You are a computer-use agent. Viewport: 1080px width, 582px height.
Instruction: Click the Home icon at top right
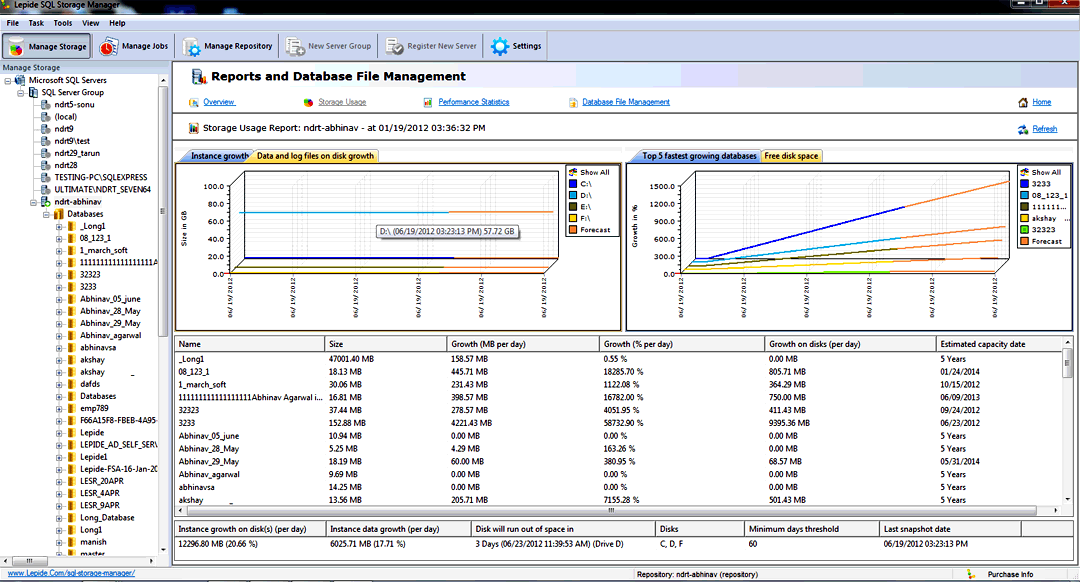click(1023, 102)
